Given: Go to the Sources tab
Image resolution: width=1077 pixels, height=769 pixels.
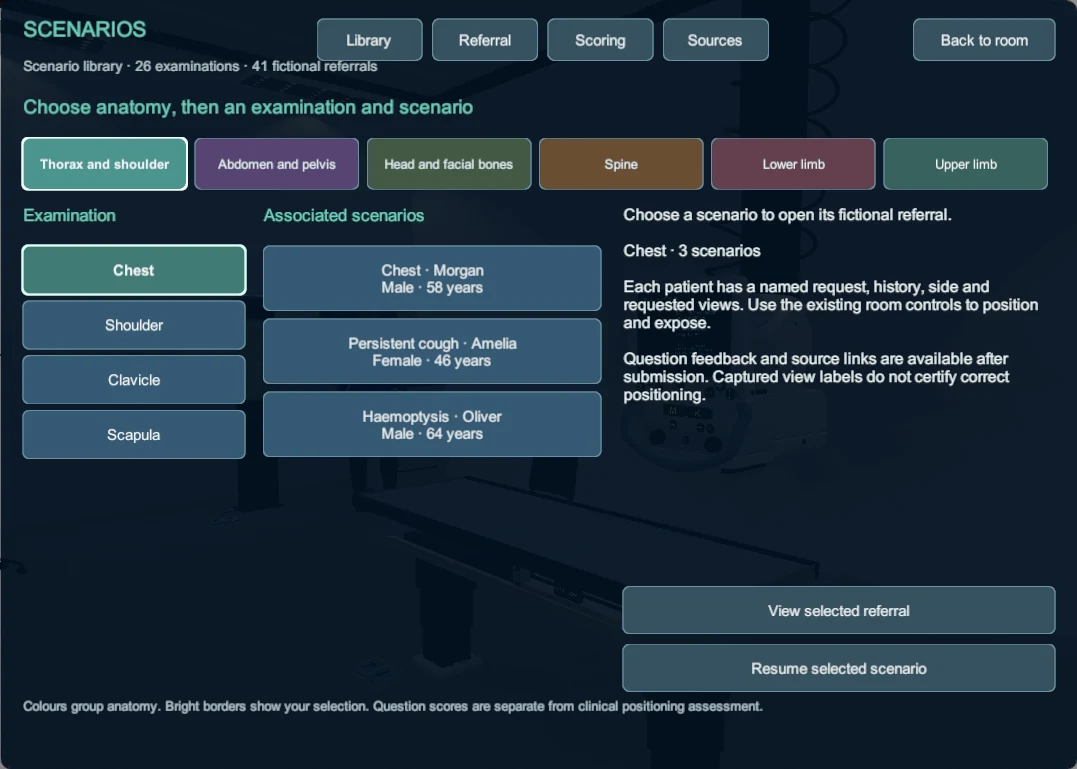Looking at the screenshot, I should tap(716, 40).
